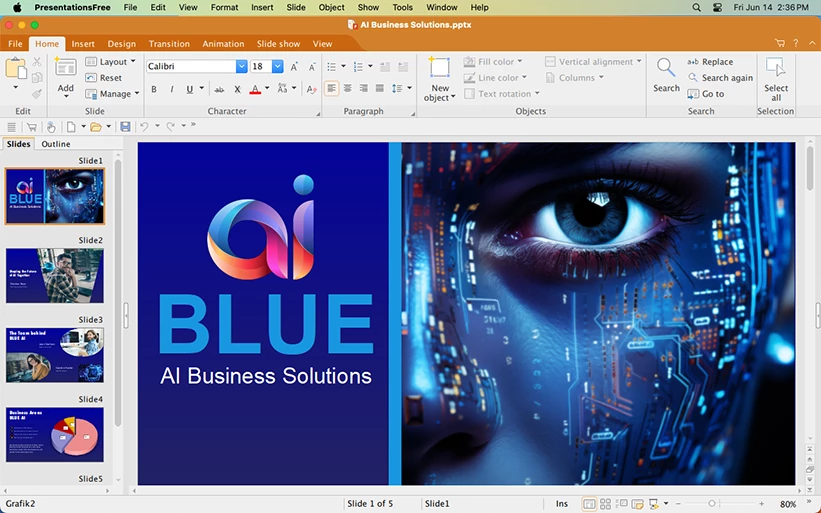Click the Select all icon

click(776, 68)
